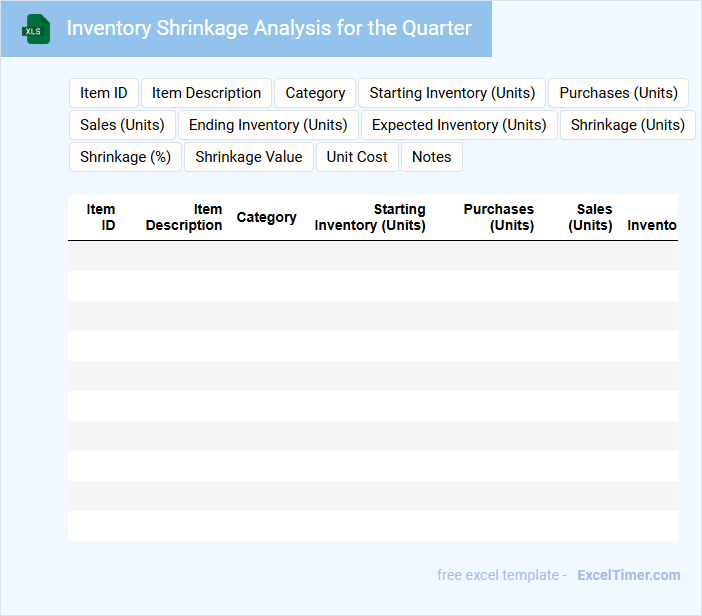Choose the Ending Inventory (Units) tag
This screenshot has height=616, width=702.
coord(268,125)
